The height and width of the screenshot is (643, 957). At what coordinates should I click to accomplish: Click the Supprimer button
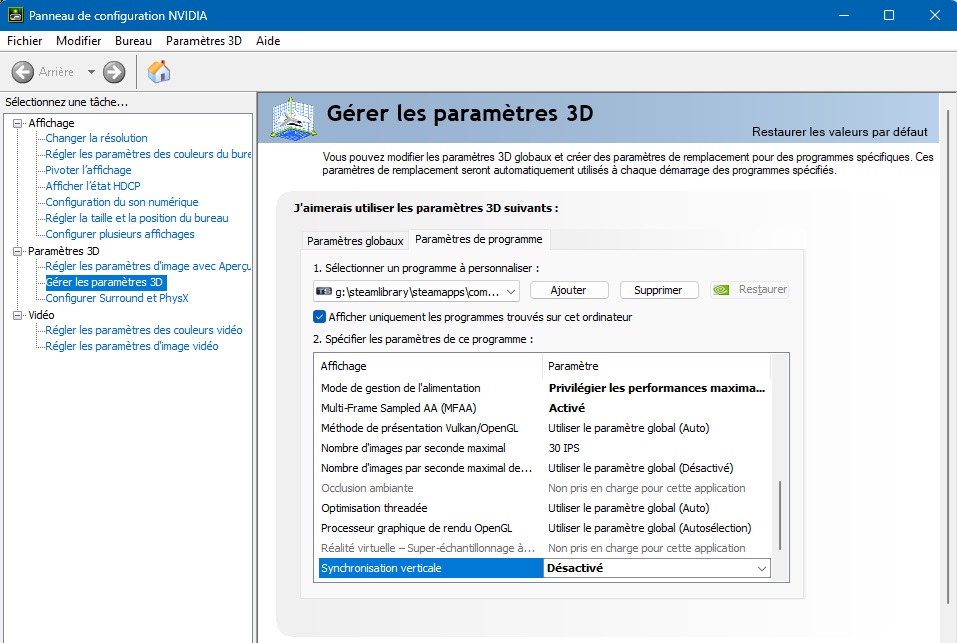tap(659, 290)
